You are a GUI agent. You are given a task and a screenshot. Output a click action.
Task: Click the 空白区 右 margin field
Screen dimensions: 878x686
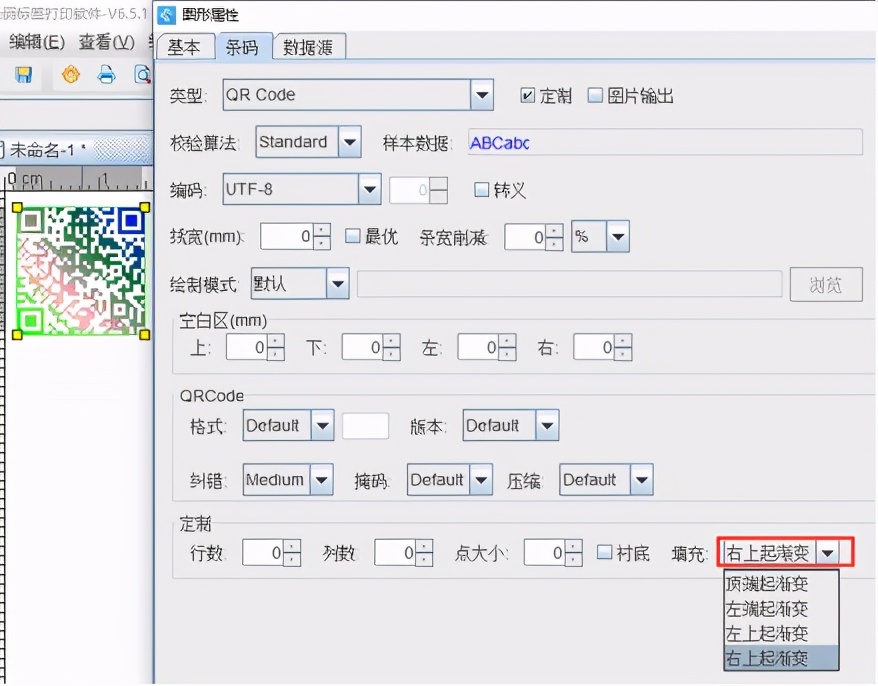pyautogui.click(x=594, y=348)
